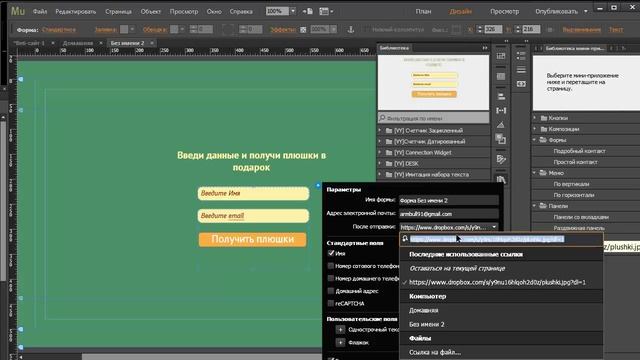The image size is (640, 360).
Task: Open the Опубликовать dropdown arrow
Action: (x=586, y=11)
